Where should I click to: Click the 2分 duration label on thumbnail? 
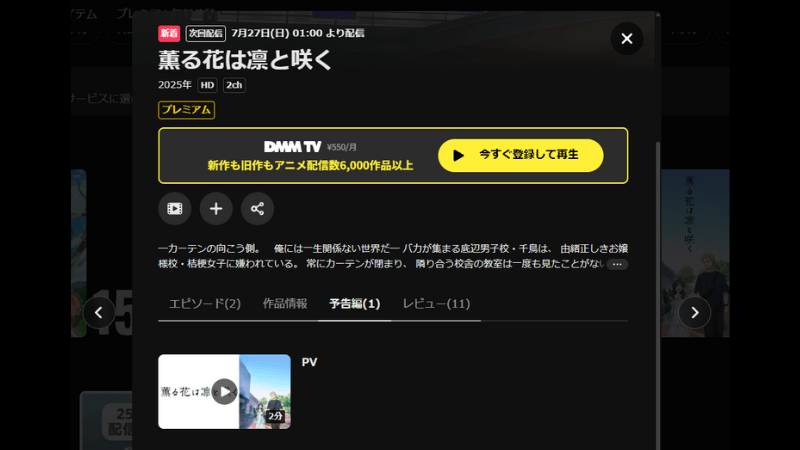[x=276, y=416]
